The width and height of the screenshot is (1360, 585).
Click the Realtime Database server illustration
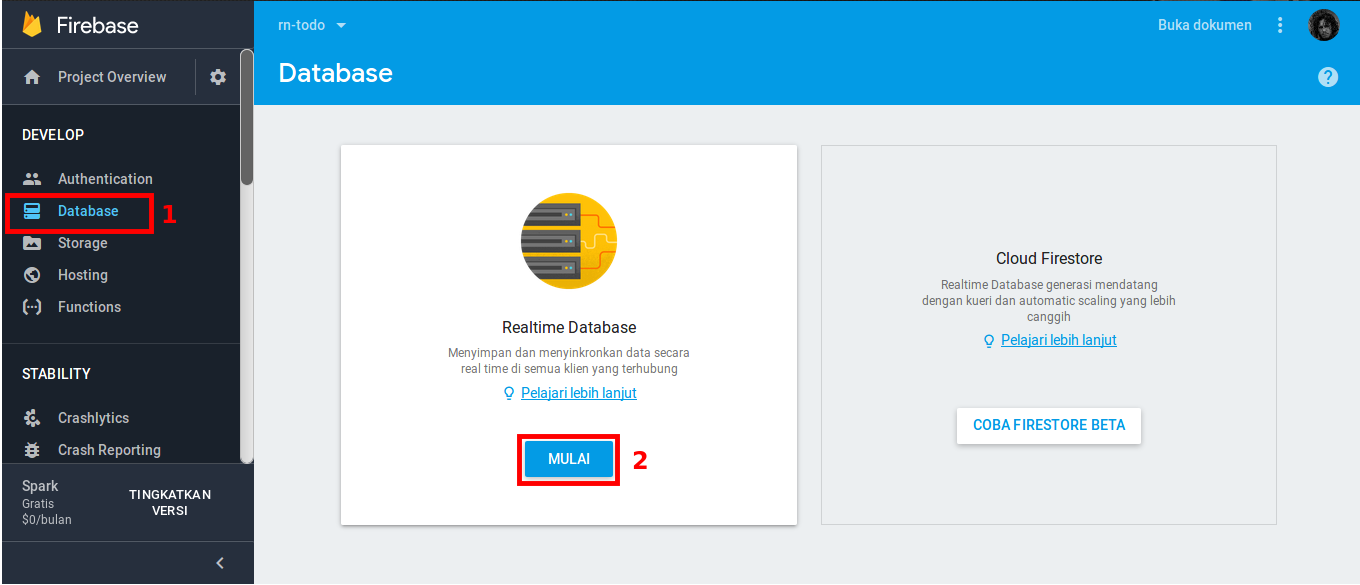(x=569, y=241)
